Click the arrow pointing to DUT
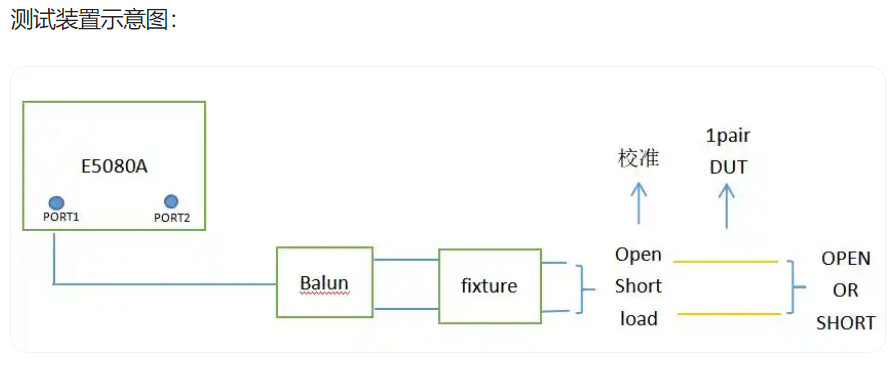895x370 pixels. coord(727,205)
